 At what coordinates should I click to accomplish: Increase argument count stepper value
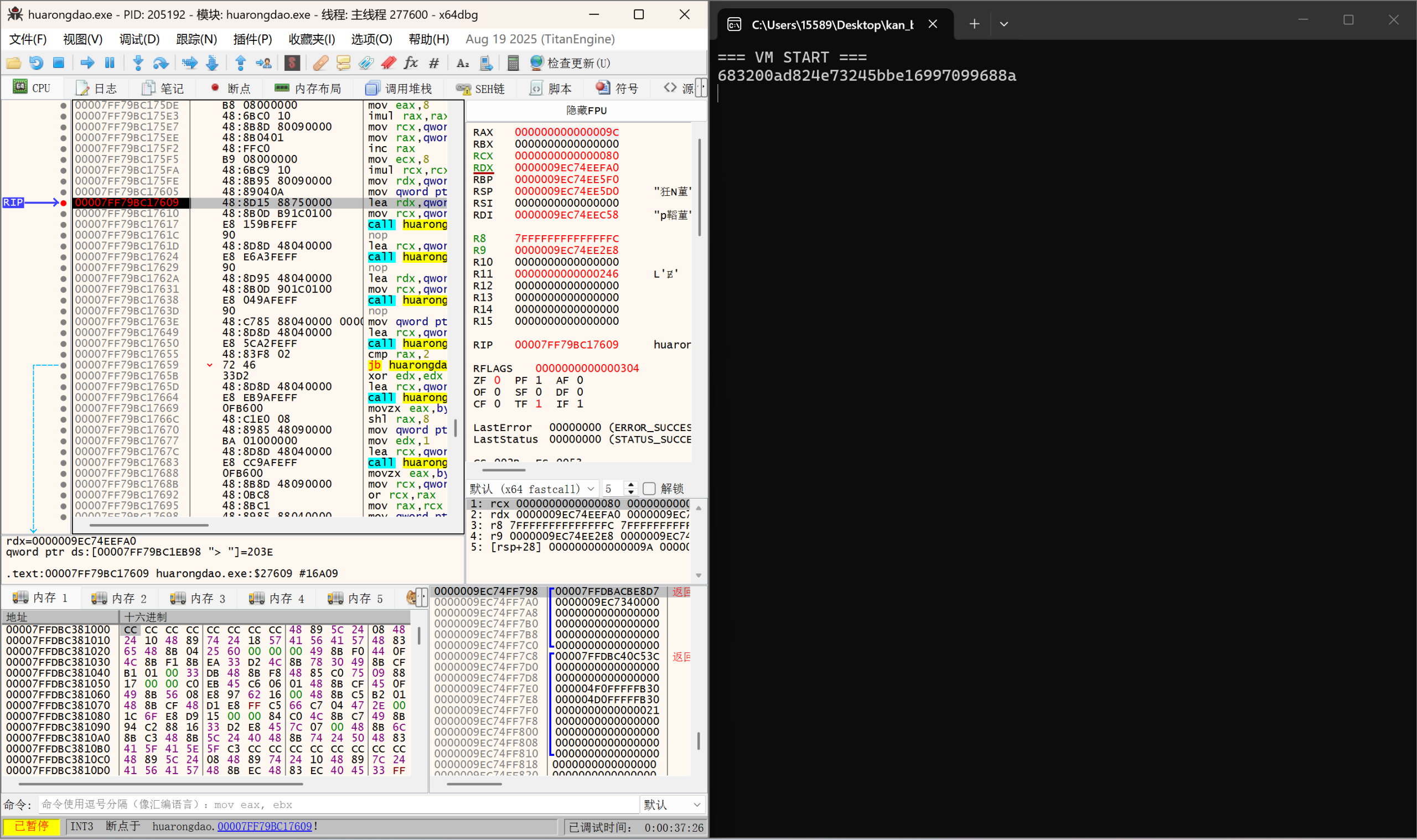[630, 485]
